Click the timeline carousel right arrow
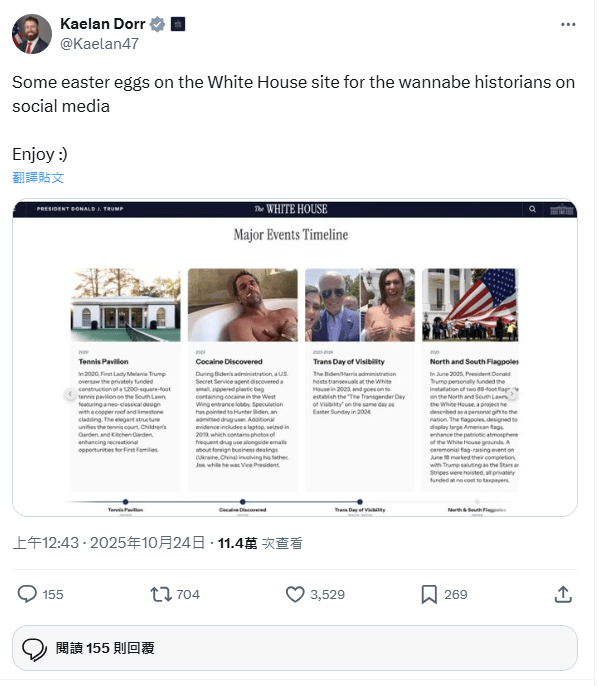 click(512, 394)
